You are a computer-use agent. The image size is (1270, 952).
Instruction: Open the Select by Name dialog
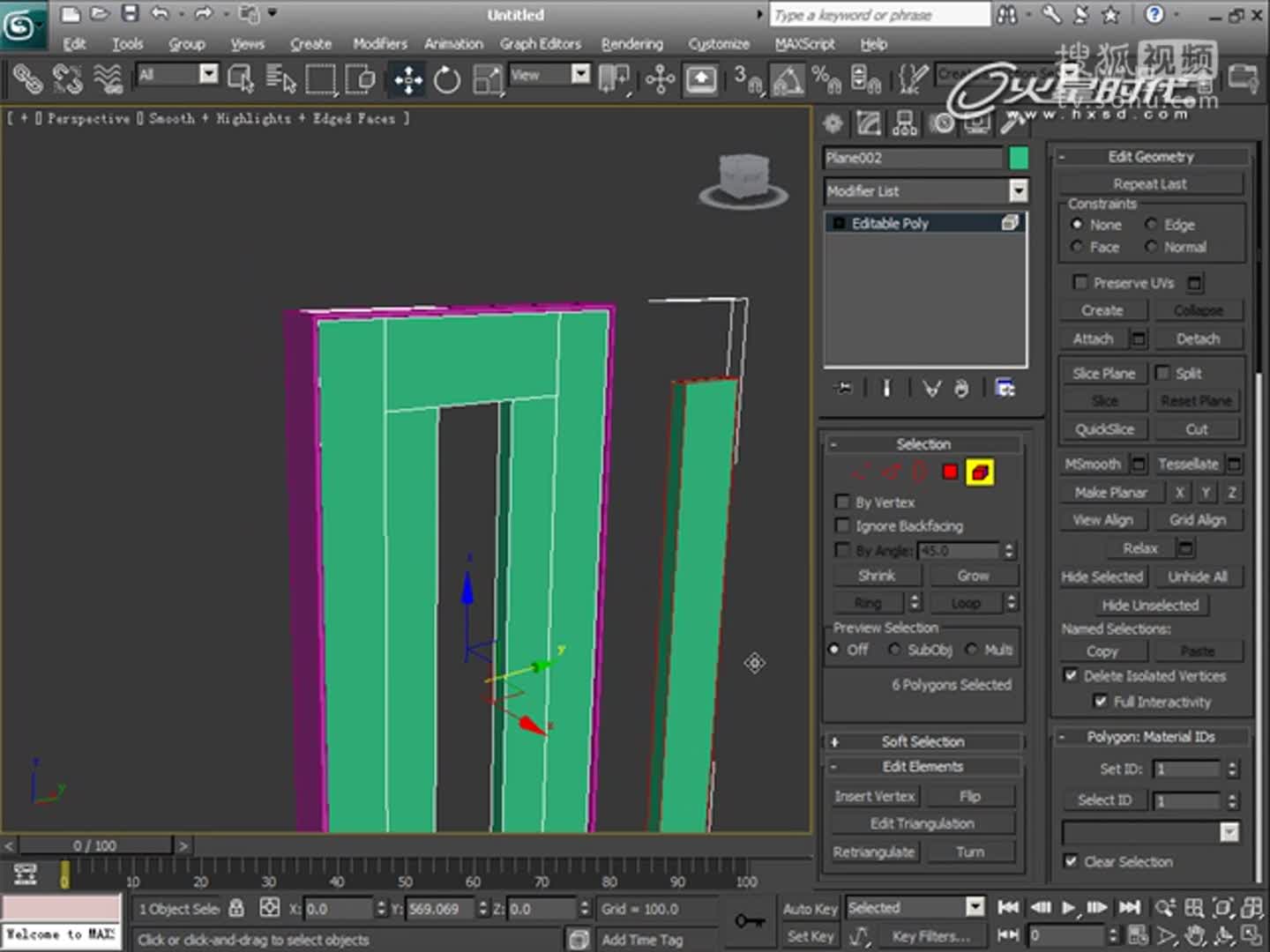pyautogui.click(x=280, y=78)
